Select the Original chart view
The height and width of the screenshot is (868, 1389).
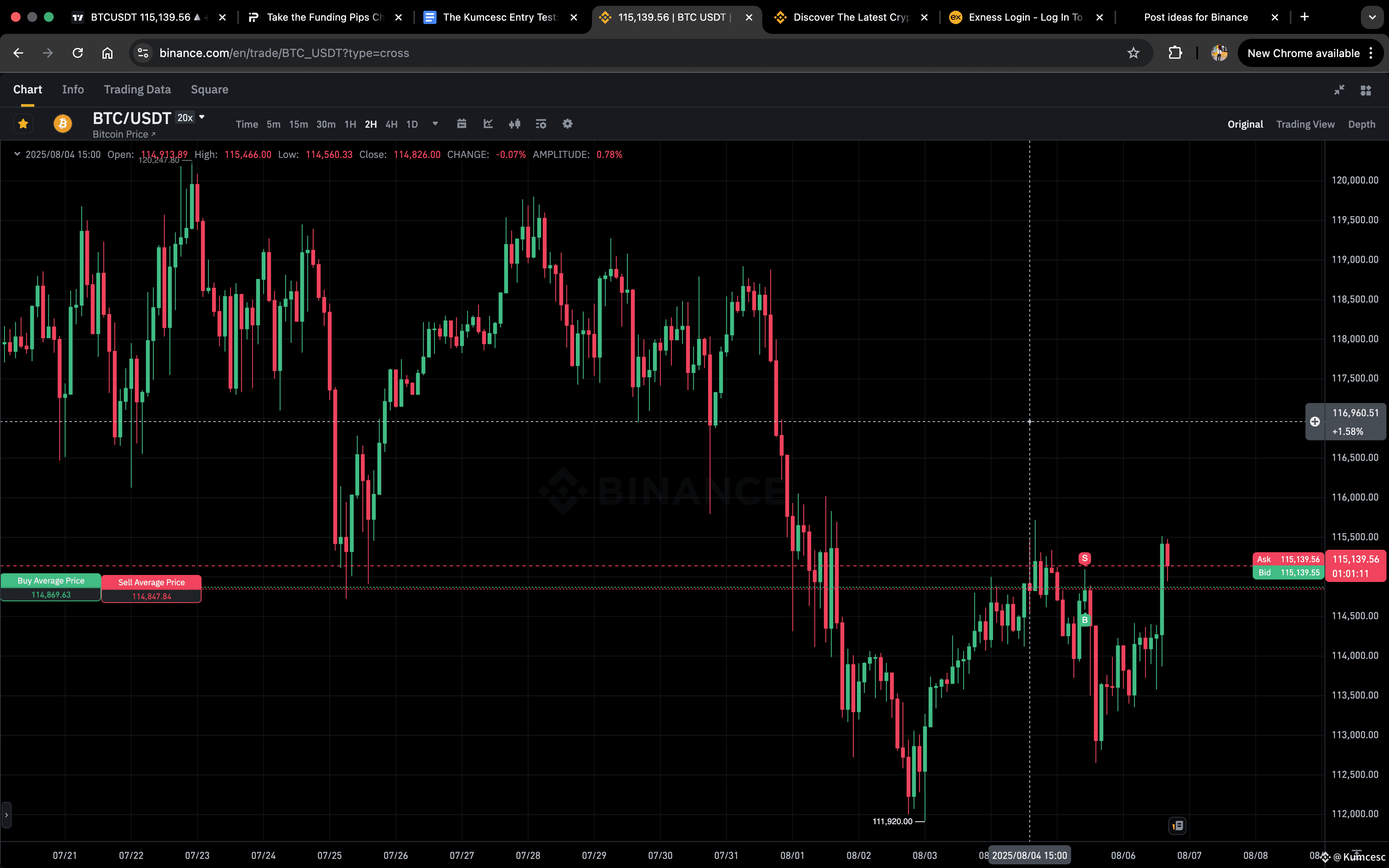coord(1245,124)
